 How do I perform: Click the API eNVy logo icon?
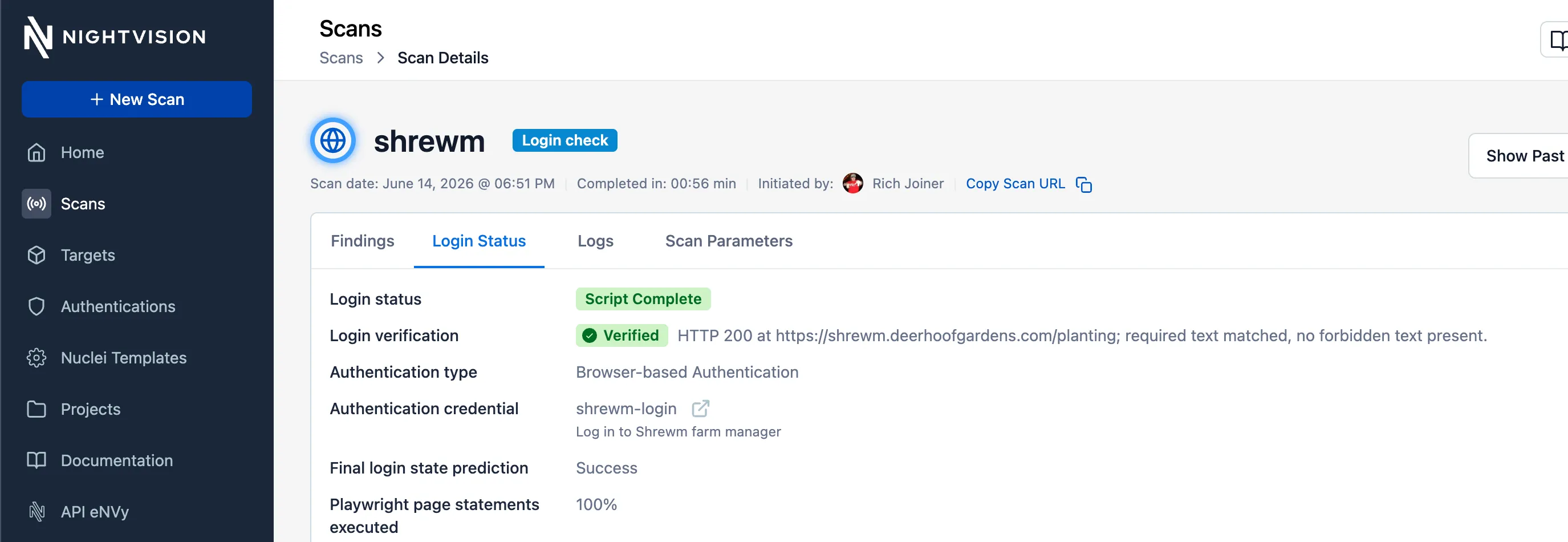pos(36,512)
